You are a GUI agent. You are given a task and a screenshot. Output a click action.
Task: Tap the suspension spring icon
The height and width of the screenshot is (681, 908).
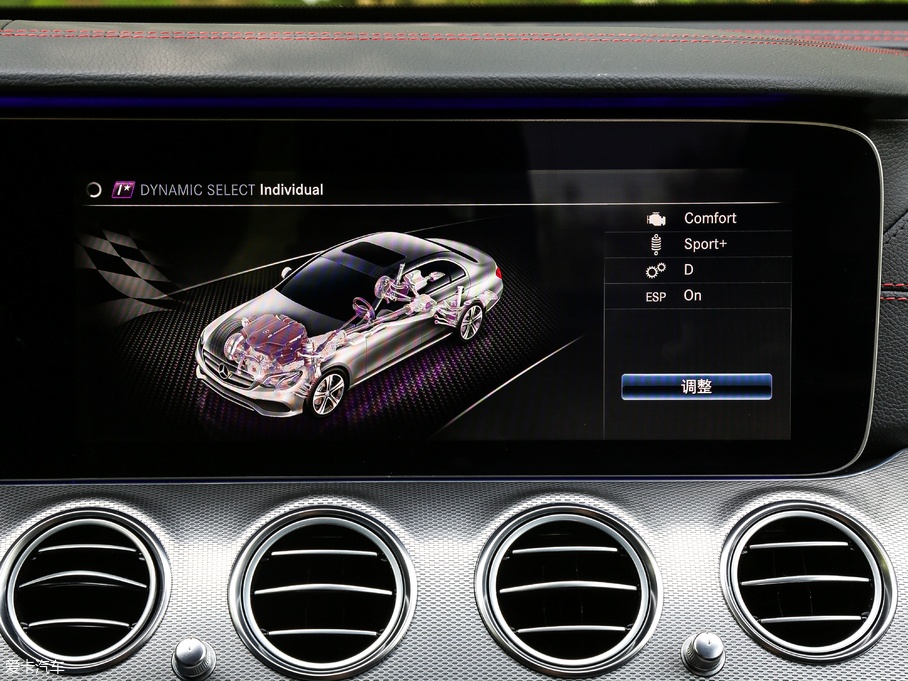tap(656, 244)
